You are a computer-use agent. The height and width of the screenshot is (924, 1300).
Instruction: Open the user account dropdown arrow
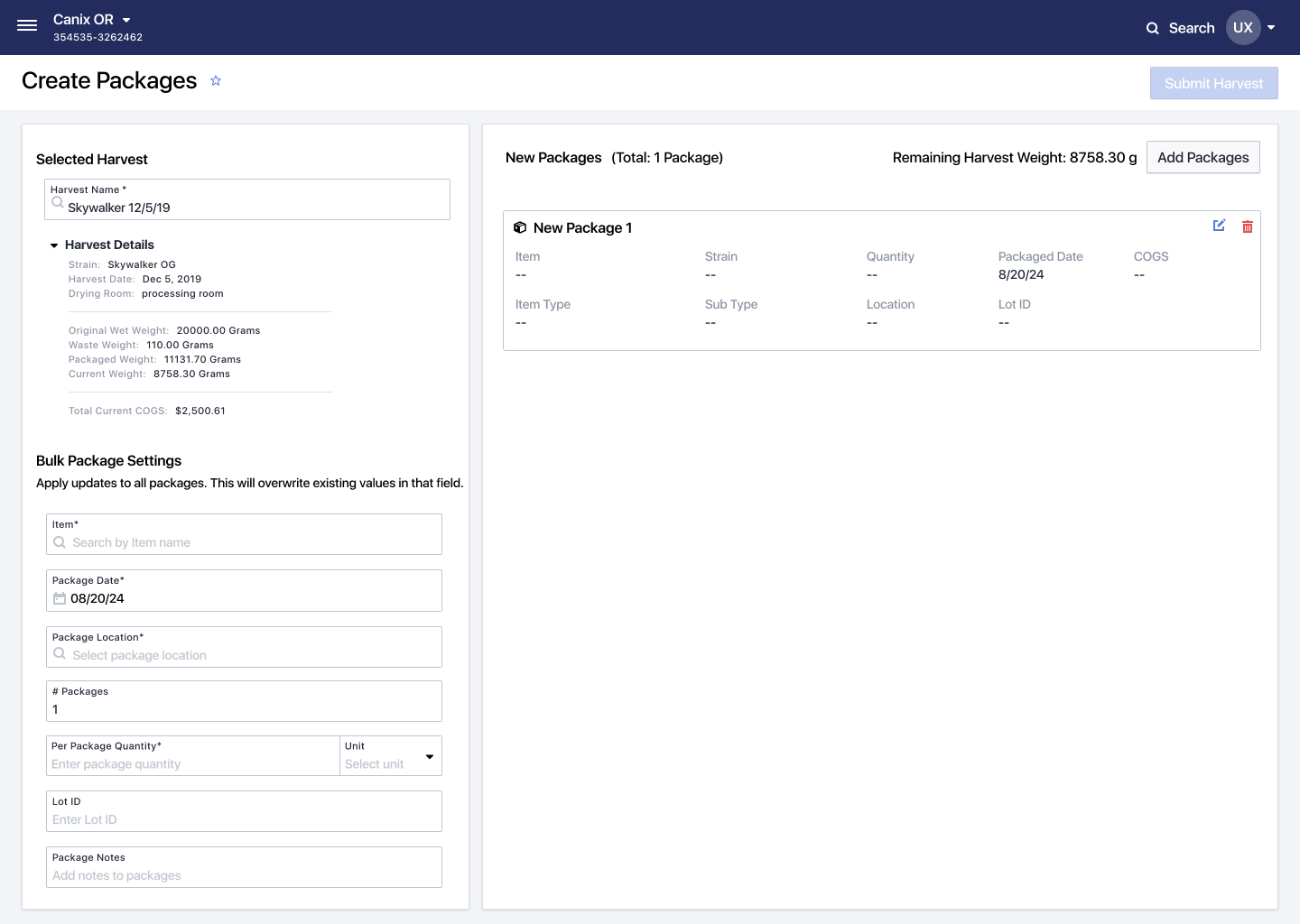(x=1271, y=28)
